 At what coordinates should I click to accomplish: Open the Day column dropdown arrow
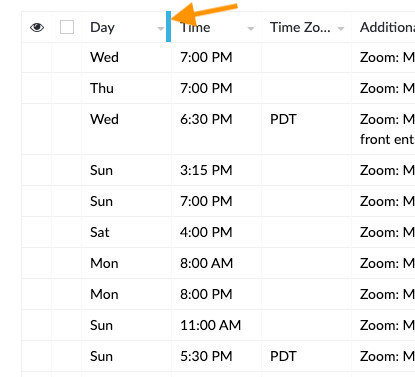(x=161, y=29)
